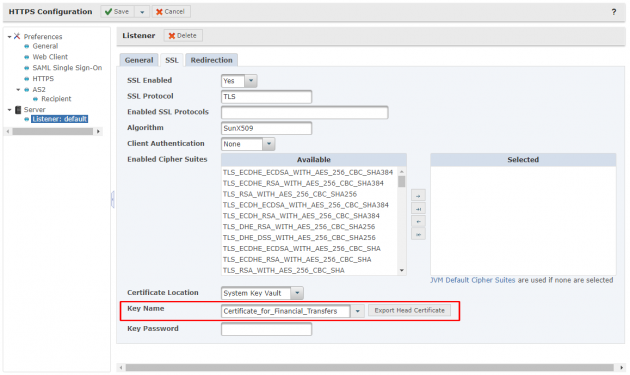Open the Key Name dropdown arrow
630x375 pixels.
click(357, 311)
